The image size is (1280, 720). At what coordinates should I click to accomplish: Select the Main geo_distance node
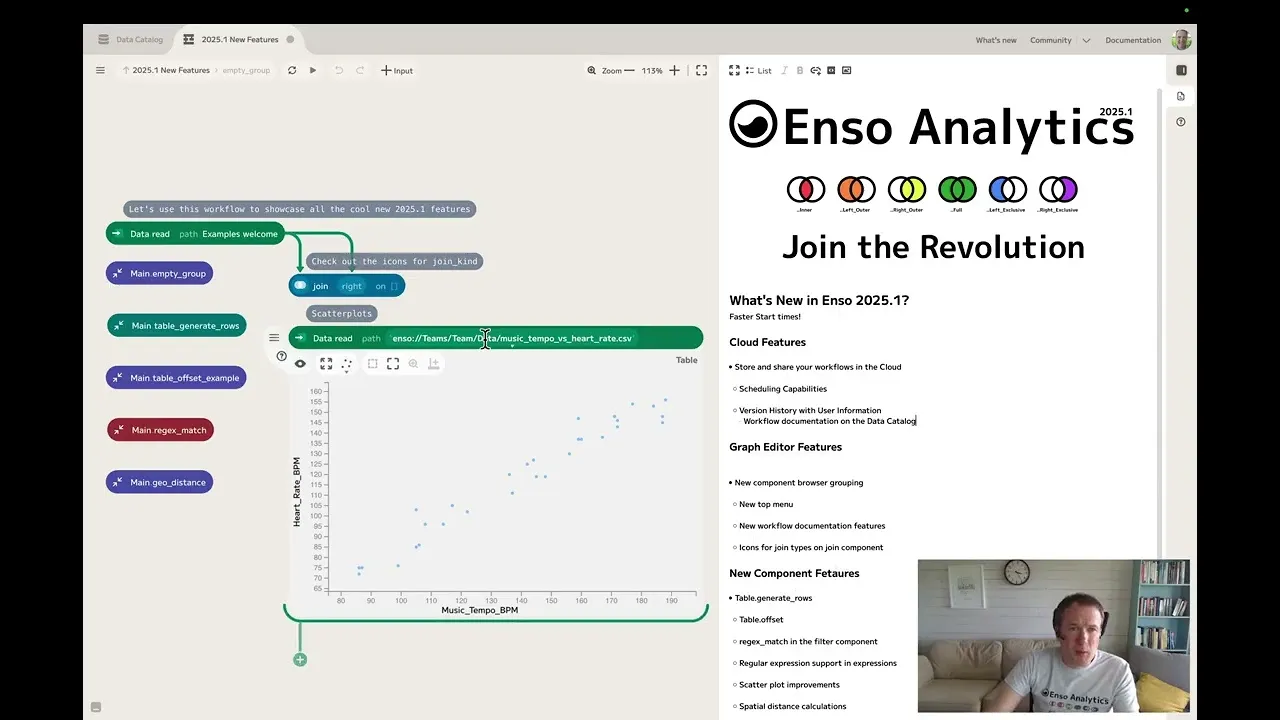click(x=159, y=482)
